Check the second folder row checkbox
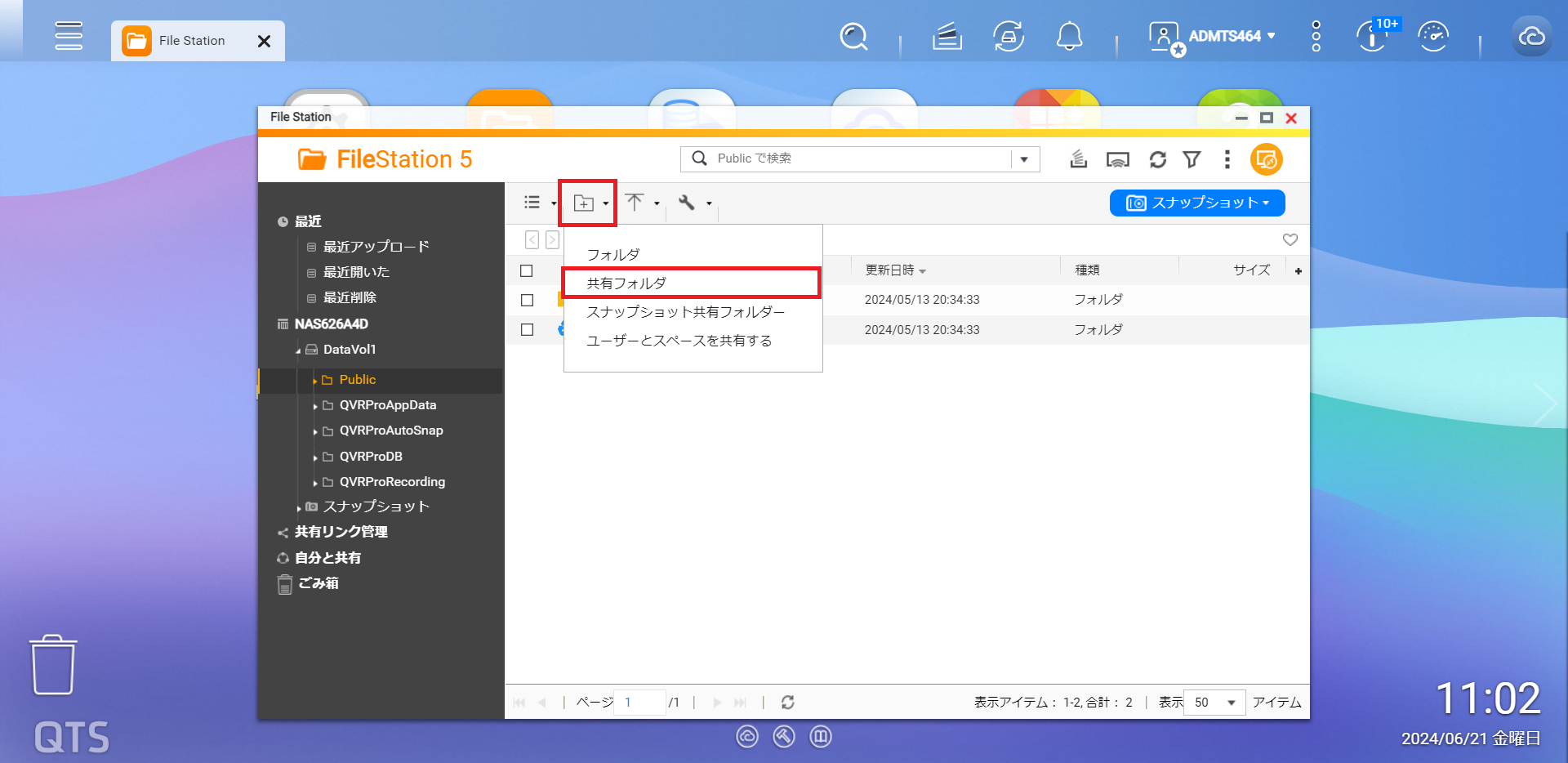This screenshot has height=763, width=1568. pyautogui.click(x=528, y=330)
